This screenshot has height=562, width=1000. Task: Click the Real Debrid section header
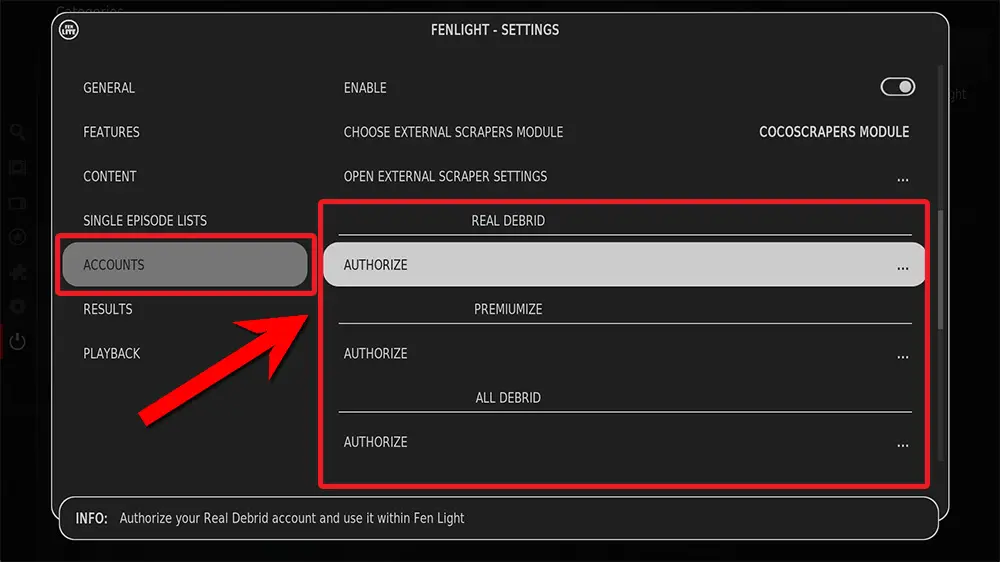(508, 221)
